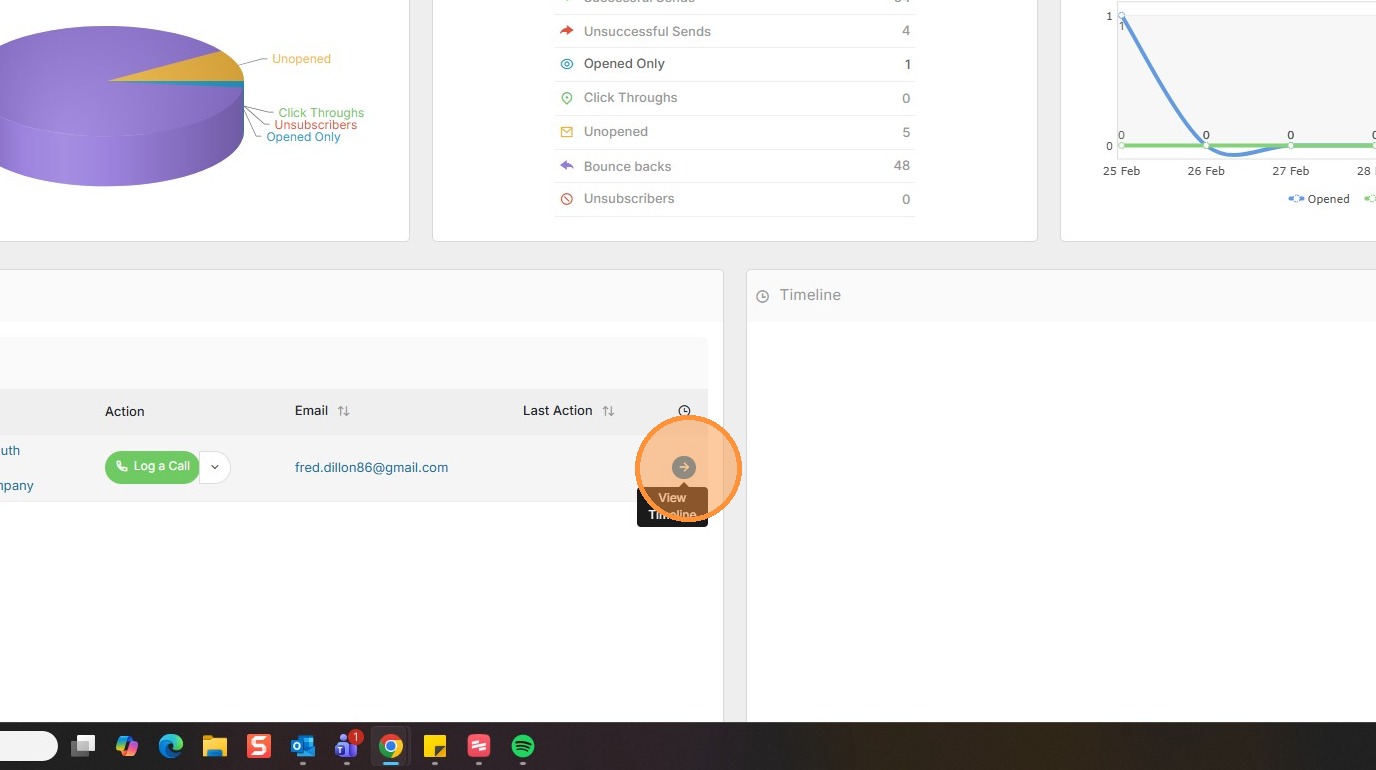Click the Click Throughs pin icon
Viewport: 1376px width, 770px height.
point(567,98)
